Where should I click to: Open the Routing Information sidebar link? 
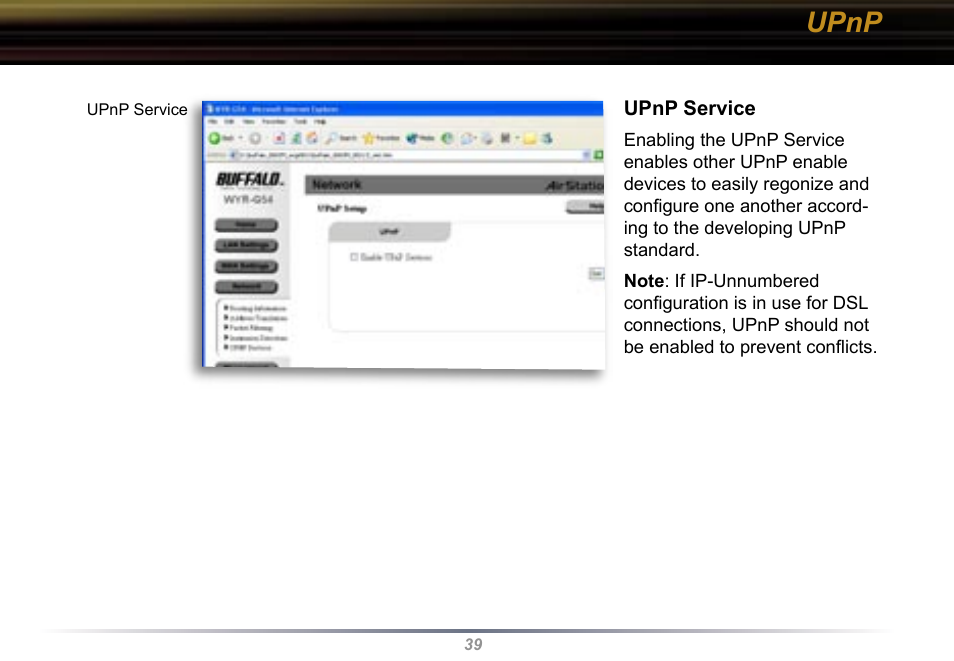(x=257, y=308)
